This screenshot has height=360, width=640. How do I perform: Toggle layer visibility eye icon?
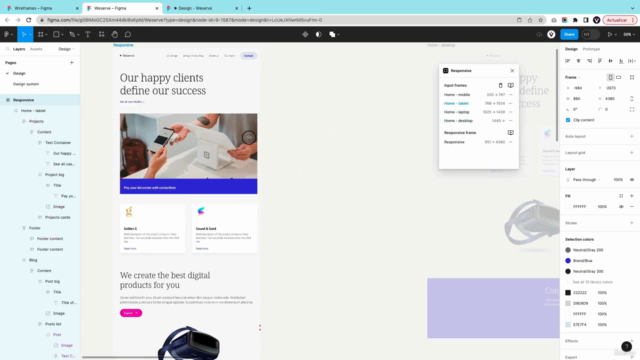(632, 180)
